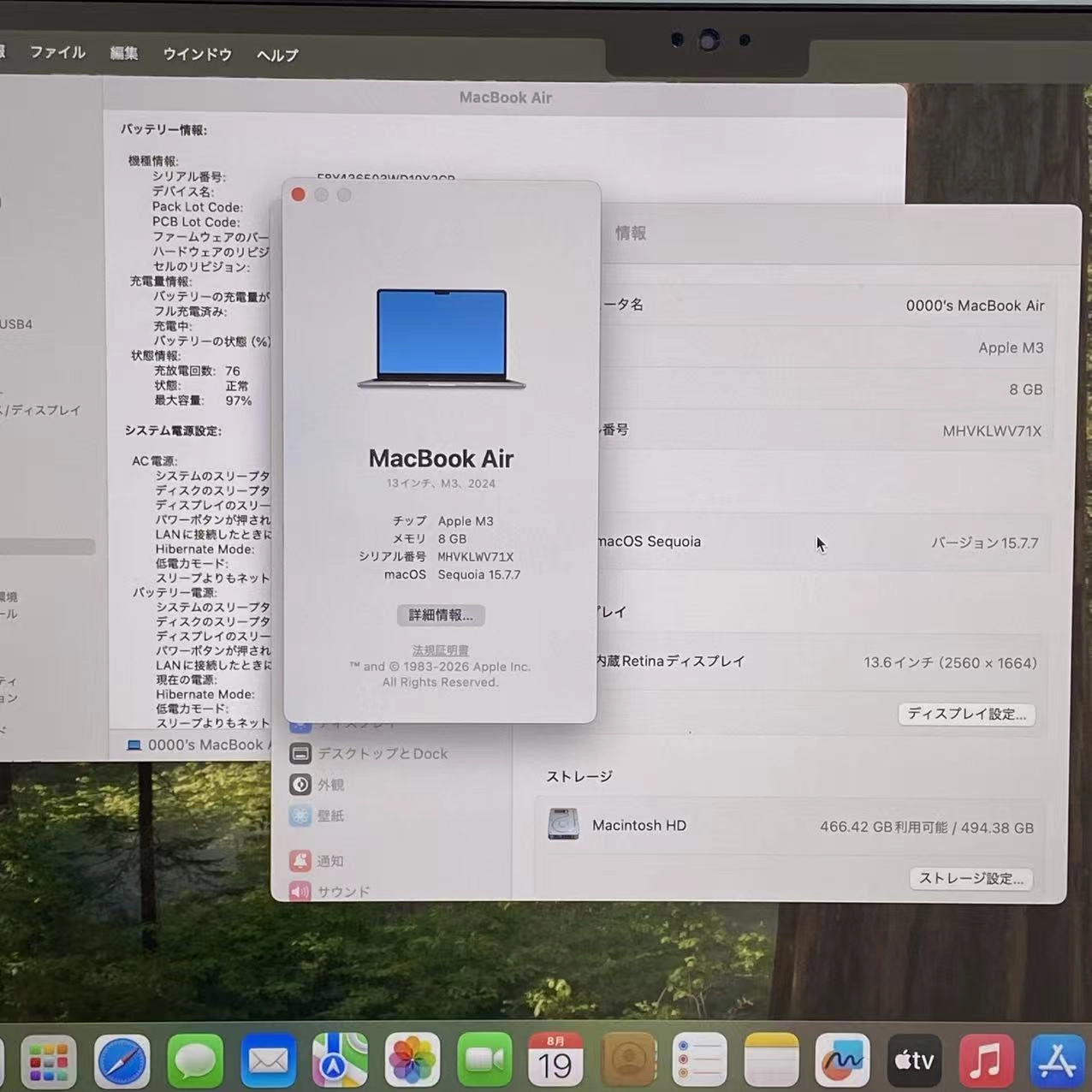The image size is (1092, 1092).
Task: Select 外観 in the settings sidebar
Action: point(317,784)
